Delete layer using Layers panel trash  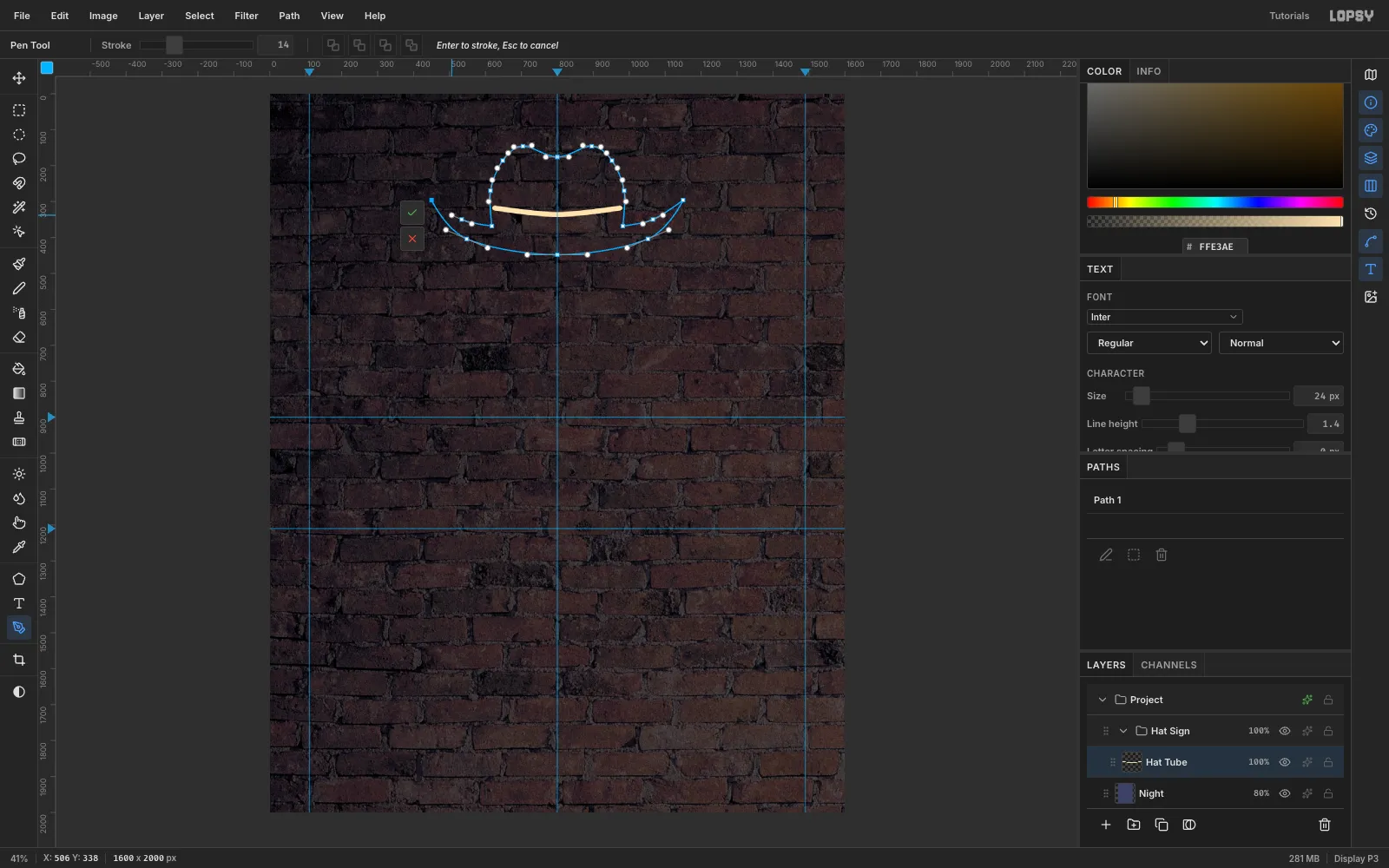(x=1325, y=825)
